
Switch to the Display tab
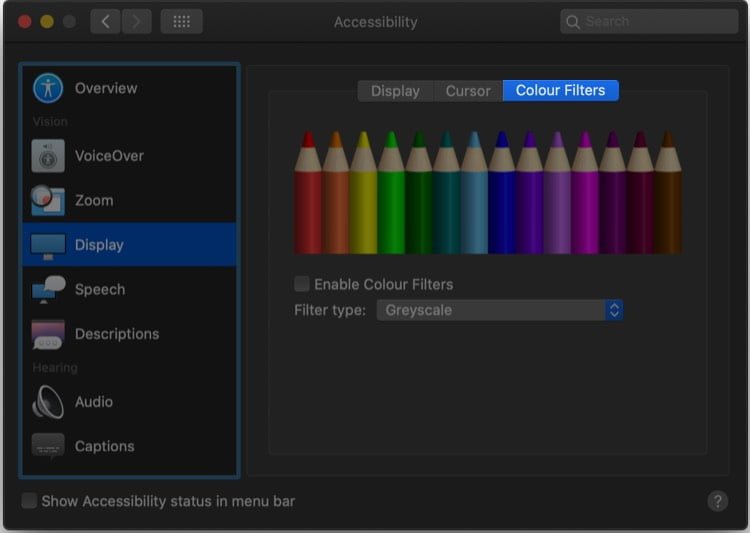(395, 91)
